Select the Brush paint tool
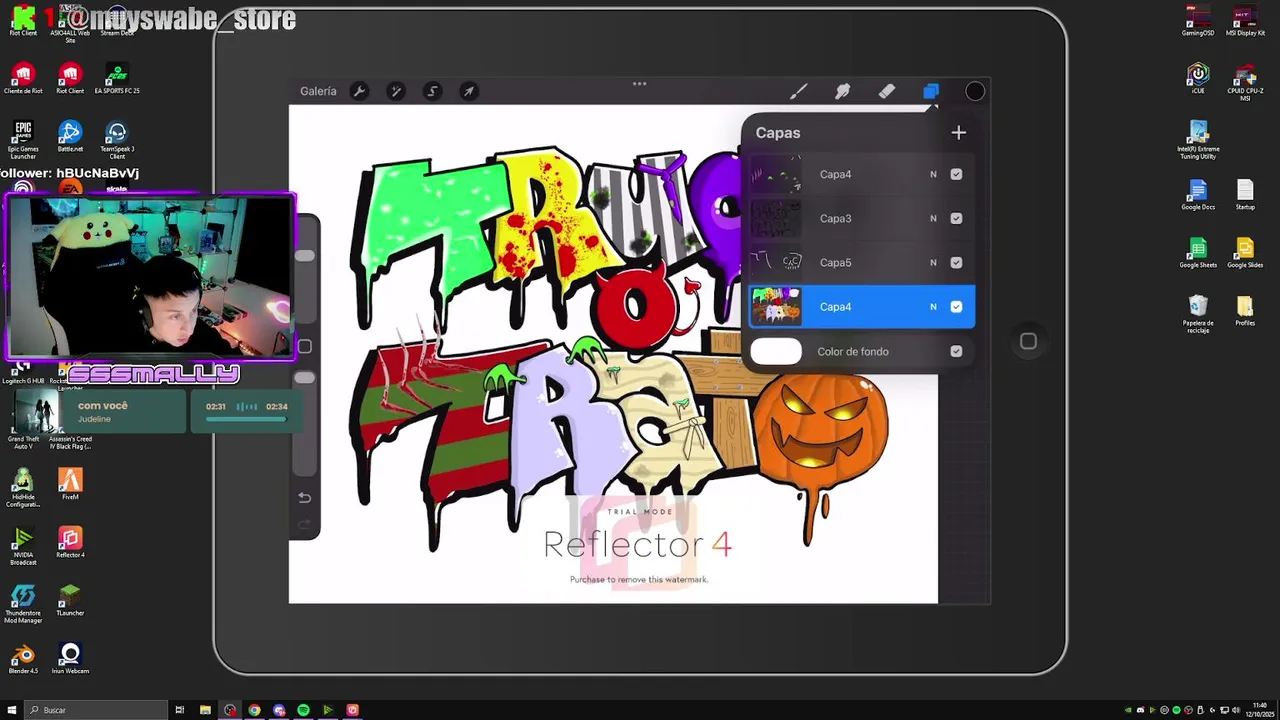Image resolution: width=1280 pixels, height=720 pixels. [798, 92]
